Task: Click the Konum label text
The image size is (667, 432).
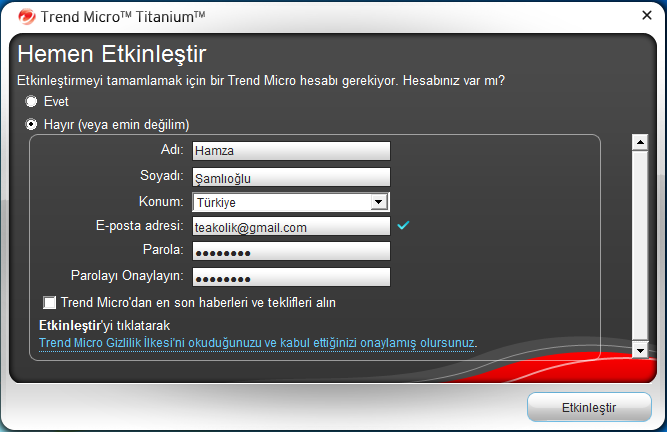Action: [161, 202]
